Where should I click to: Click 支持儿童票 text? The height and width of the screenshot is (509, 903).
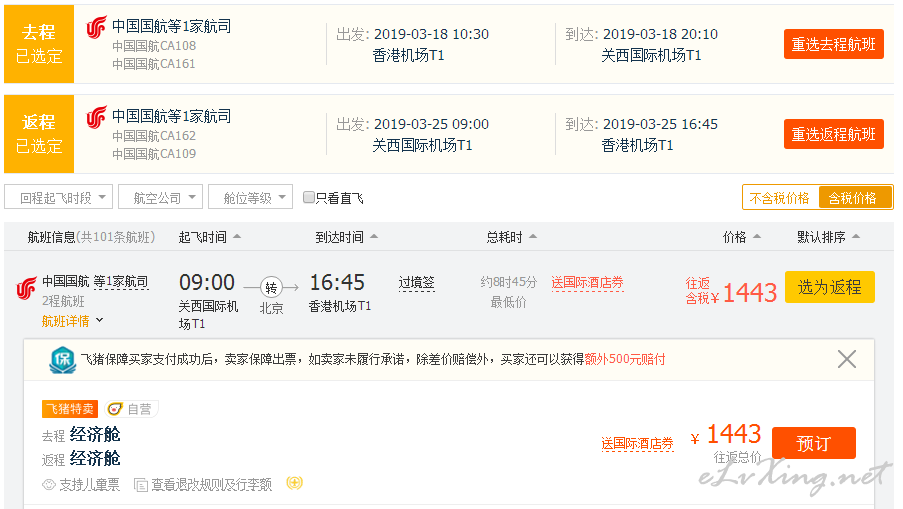tap(89, 485)
